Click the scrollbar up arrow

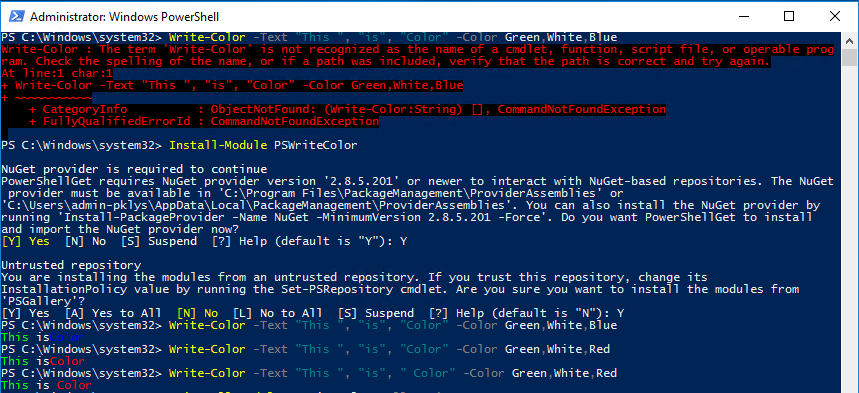click(850, 40)
